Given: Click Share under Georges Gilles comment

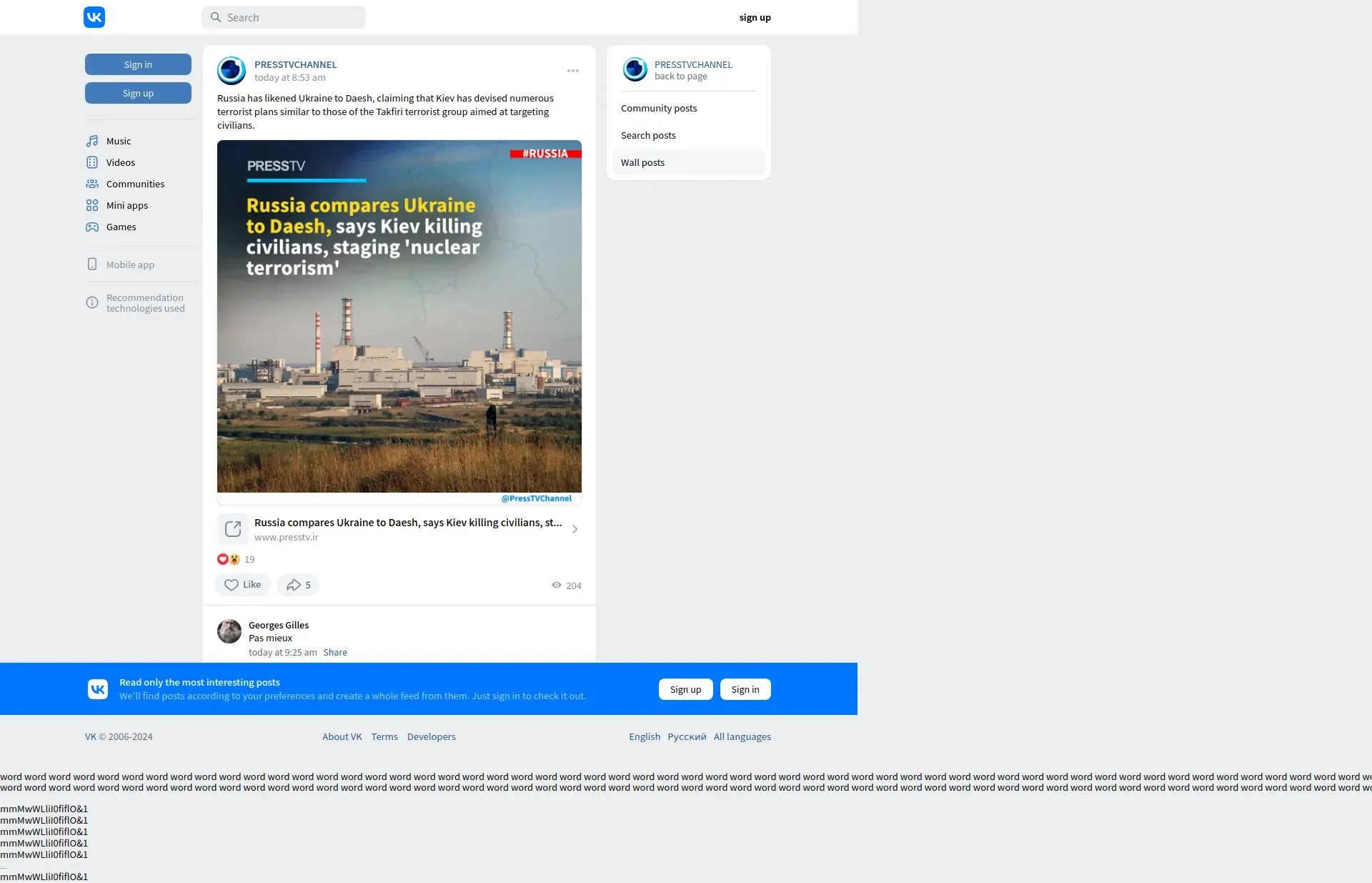Looking at the screenshot, I should tap(335, 652).
